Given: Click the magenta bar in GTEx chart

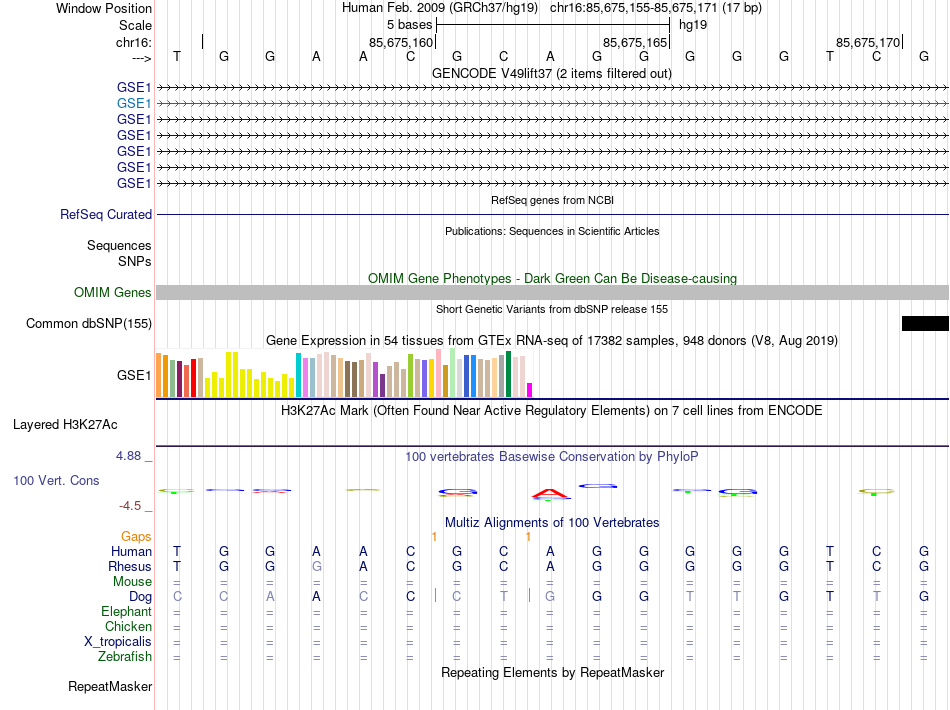Looking at the screenshot, I should (x=530, y=390).
